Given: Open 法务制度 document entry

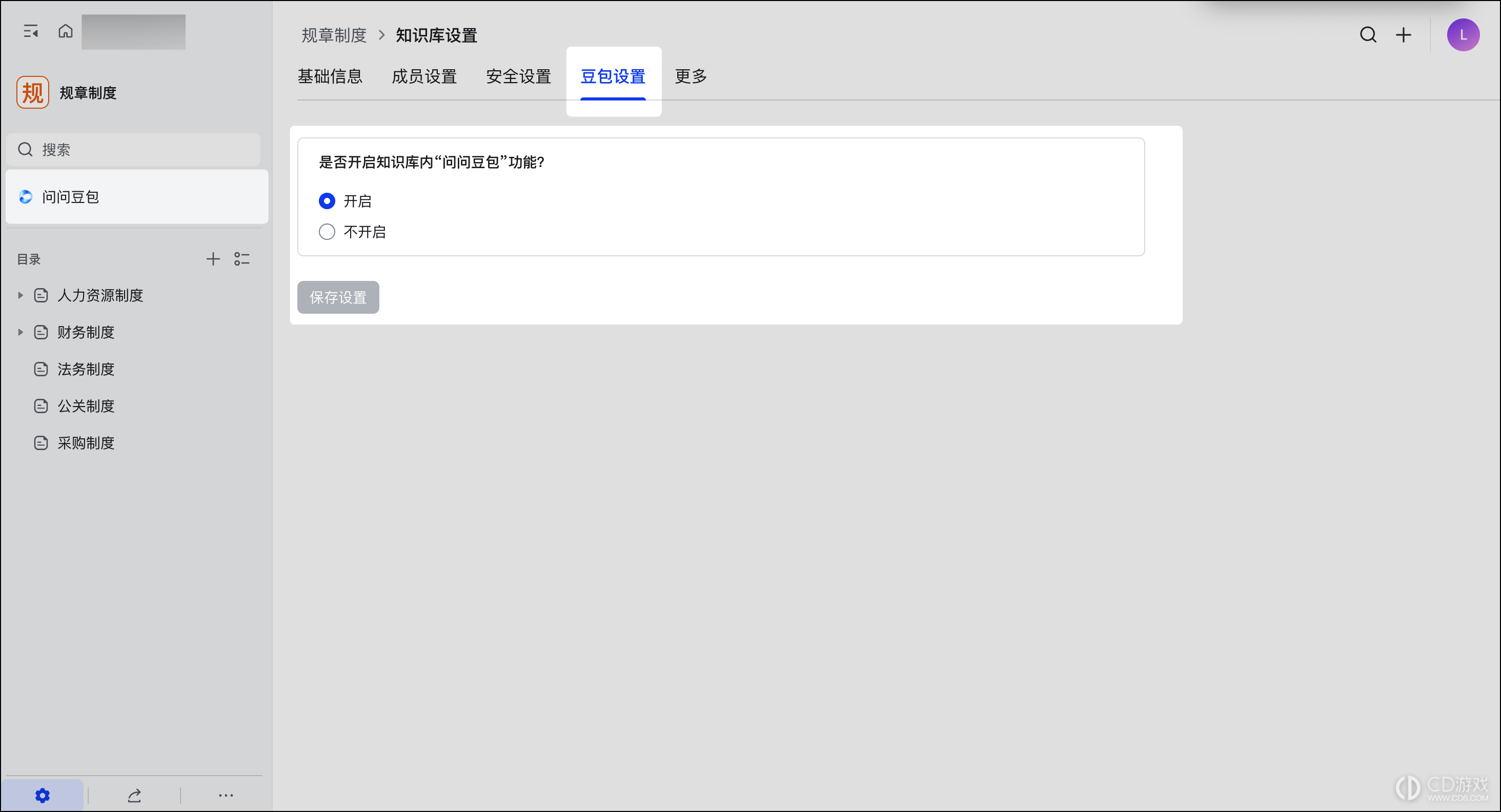Looking at the screenshot, I should (86, 369).
